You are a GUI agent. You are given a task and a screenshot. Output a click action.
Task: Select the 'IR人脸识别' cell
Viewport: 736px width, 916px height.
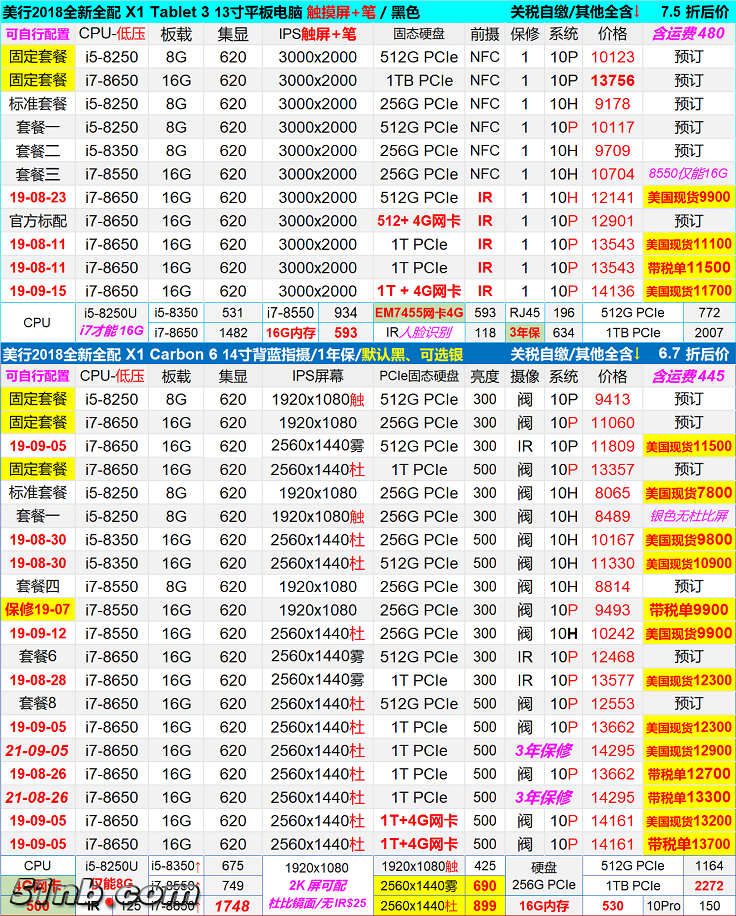coord(419,332)
